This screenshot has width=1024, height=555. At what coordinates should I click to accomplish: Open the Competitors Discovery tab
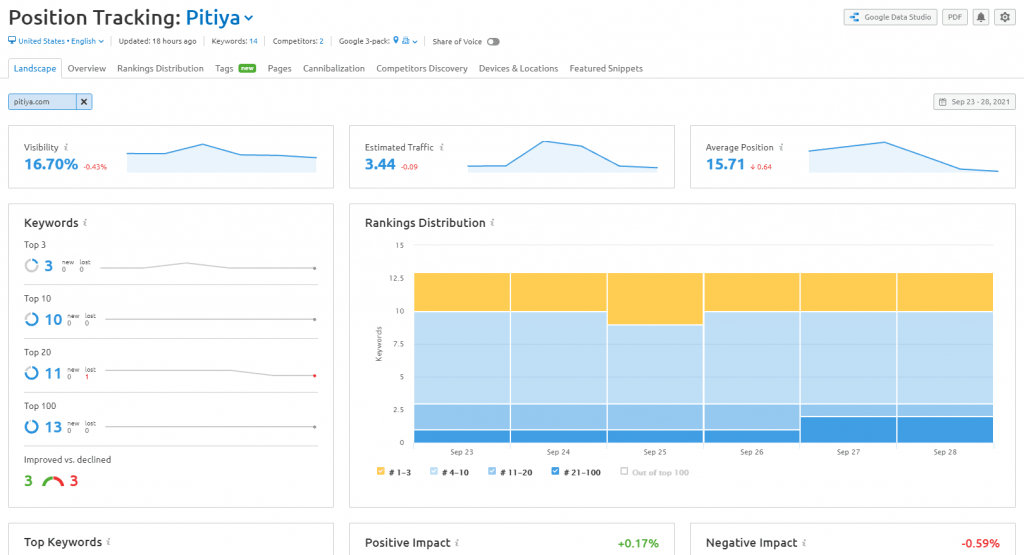pos(422,69)
